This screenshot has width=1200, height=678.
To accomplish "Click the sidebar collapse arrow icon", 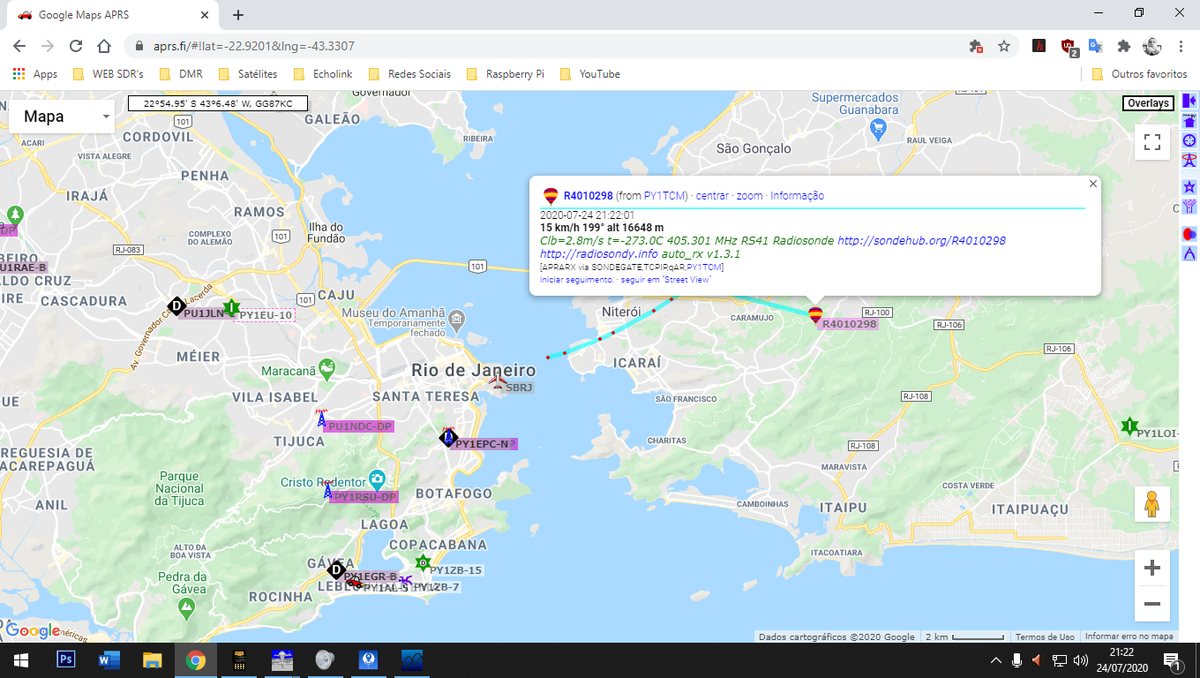I will 1190,101.
